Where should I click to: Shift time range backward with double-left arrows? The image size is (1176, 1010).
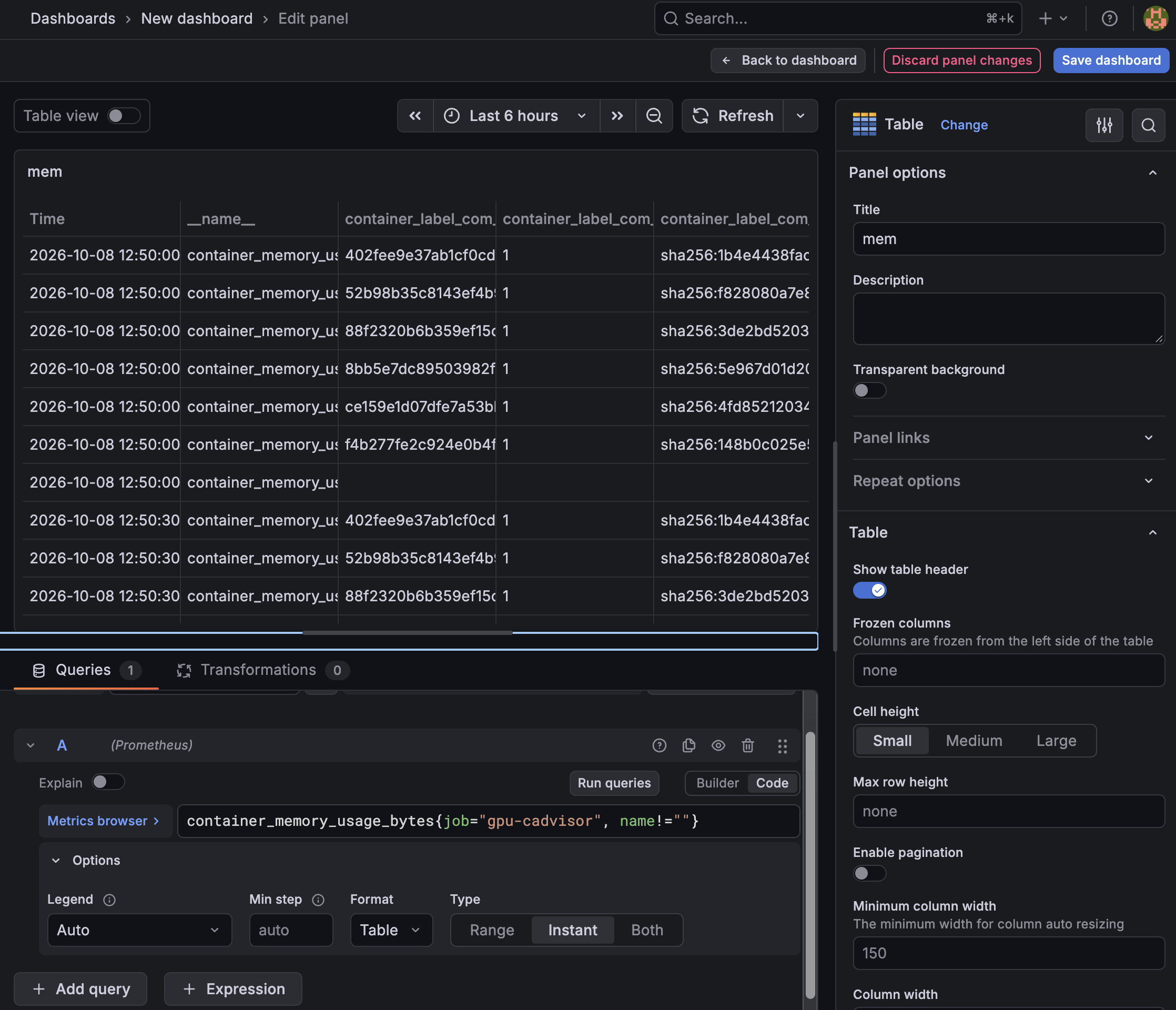pos(415,116)
